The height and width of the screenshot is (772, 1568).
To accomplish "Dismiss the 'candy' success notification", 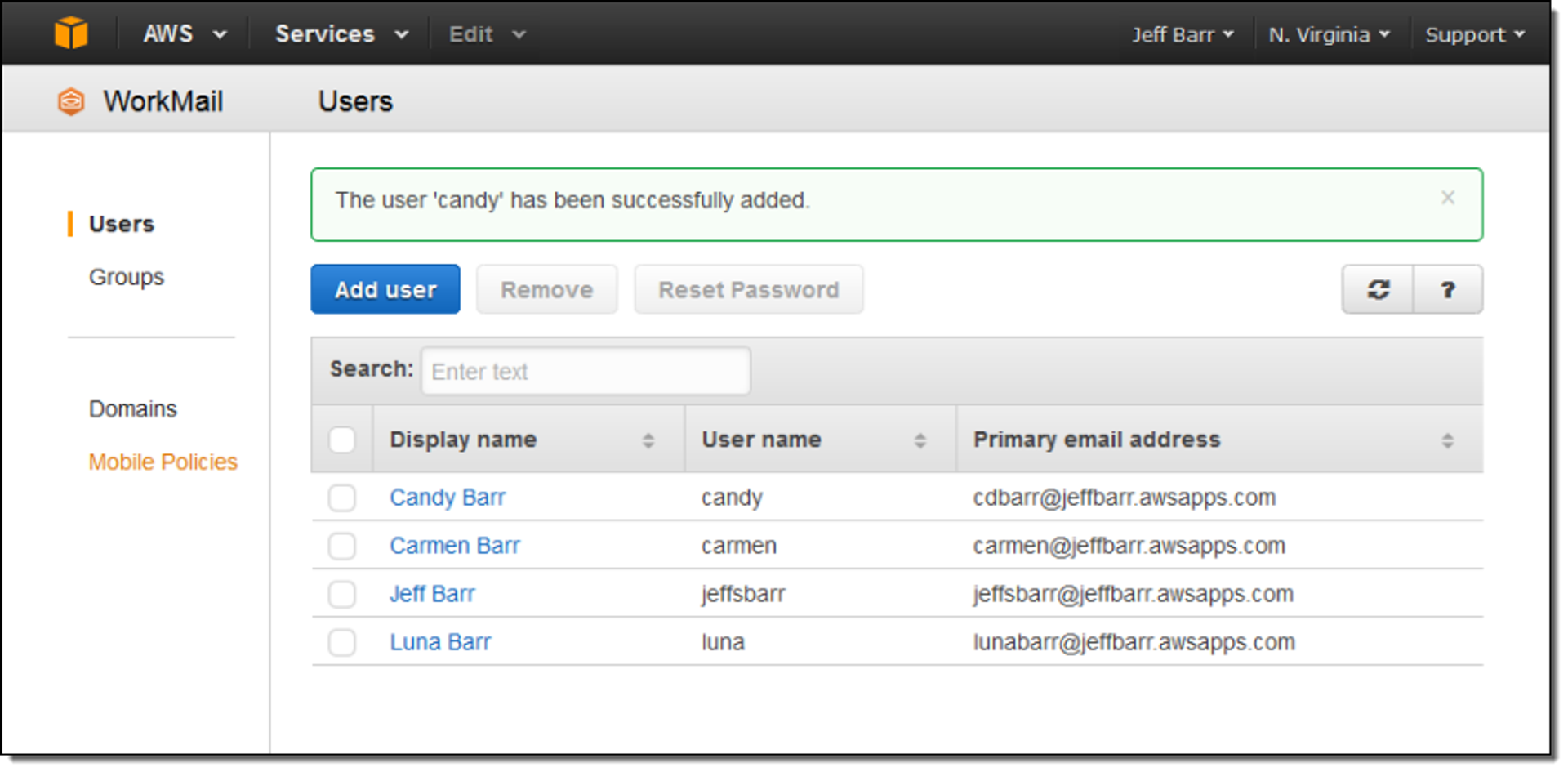I will pyautogui.click(x=1448, y=198).
